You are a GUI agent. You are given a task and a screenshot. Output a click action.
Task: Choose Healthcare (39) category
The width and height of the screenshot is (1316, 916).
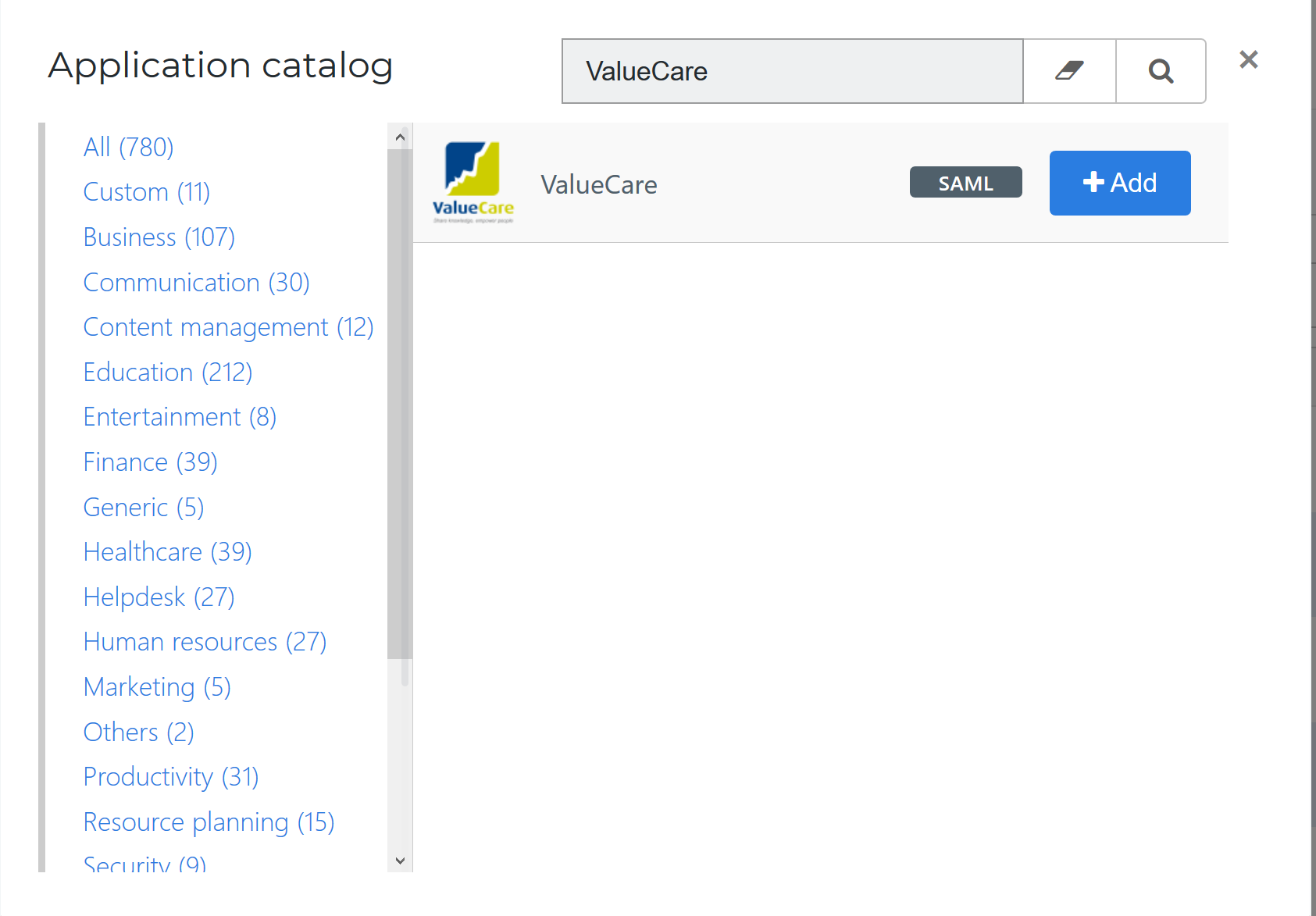coord(168,552)
